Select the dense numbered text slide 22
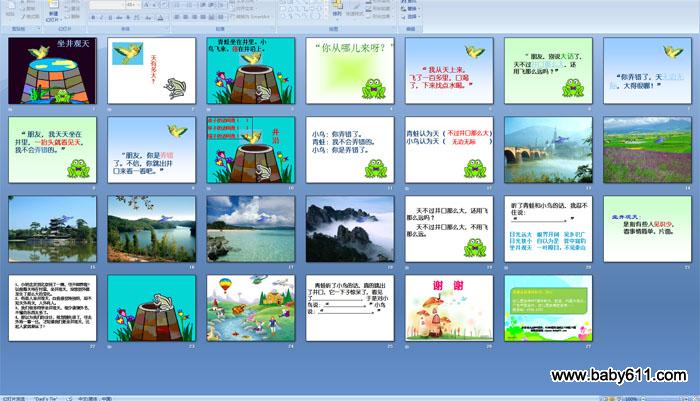Screen dimensions: 700x401 click(52, 308)
